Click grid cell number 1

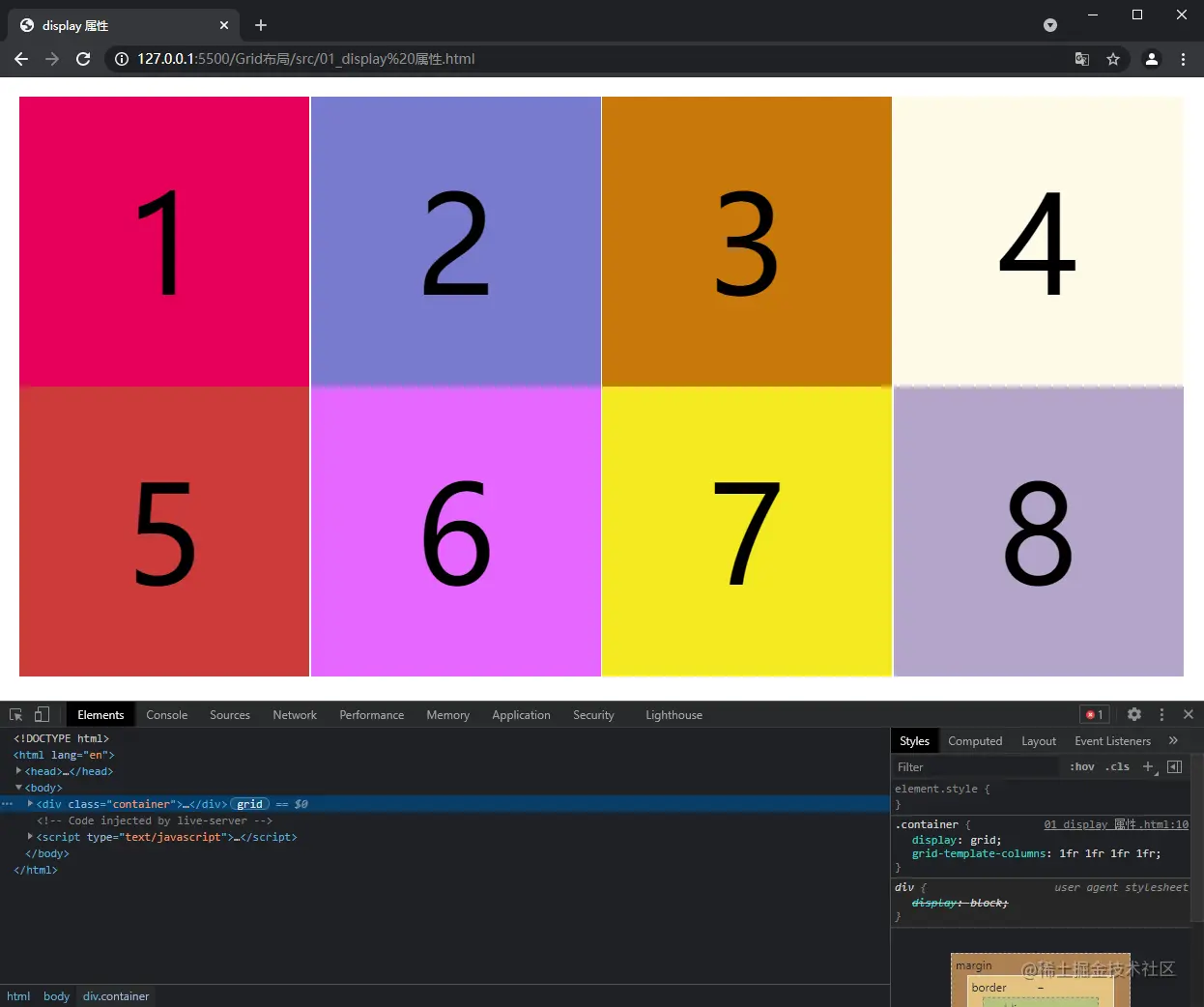coord(164,242)
